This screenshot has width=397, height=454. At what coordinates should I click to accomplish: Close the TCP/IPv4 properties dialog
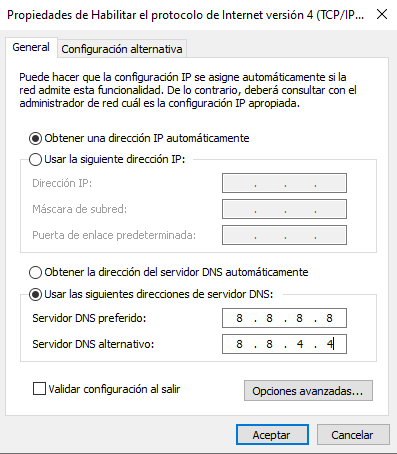[382, 14]
